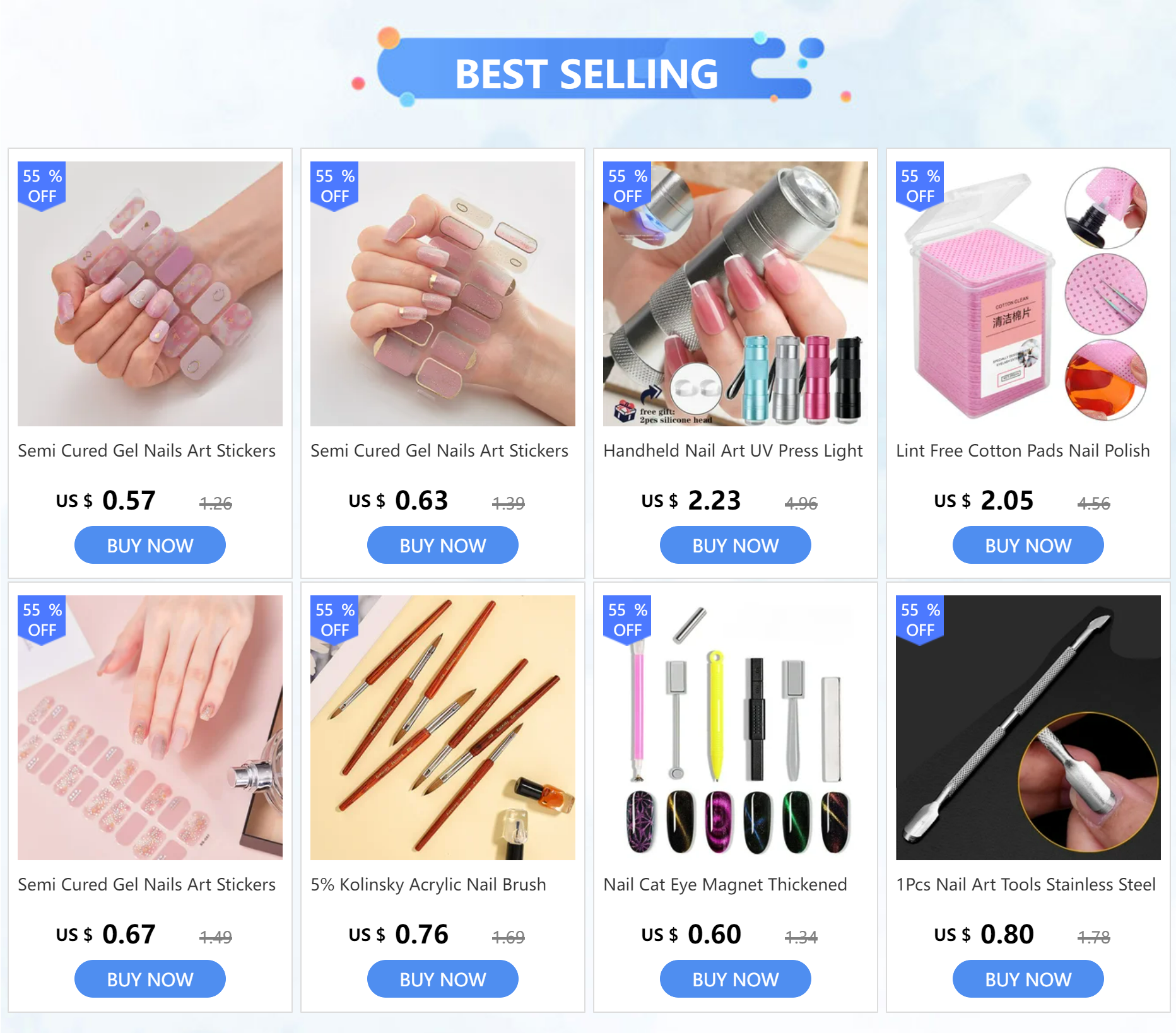Open the cat eye magnet tools image

pos(736,728)
